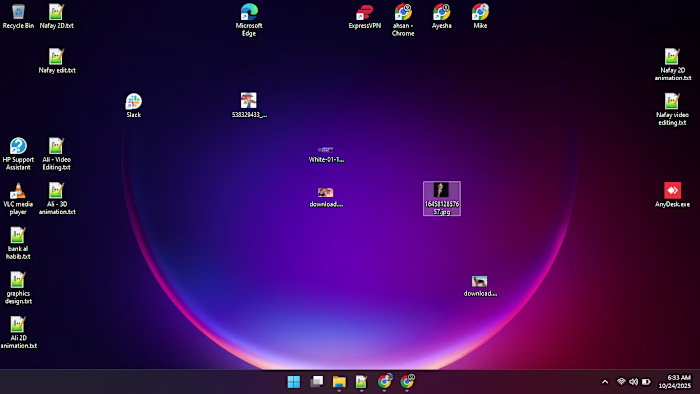Open Notepad++ from the taskbar
The image size is (700, 394).
361,382
